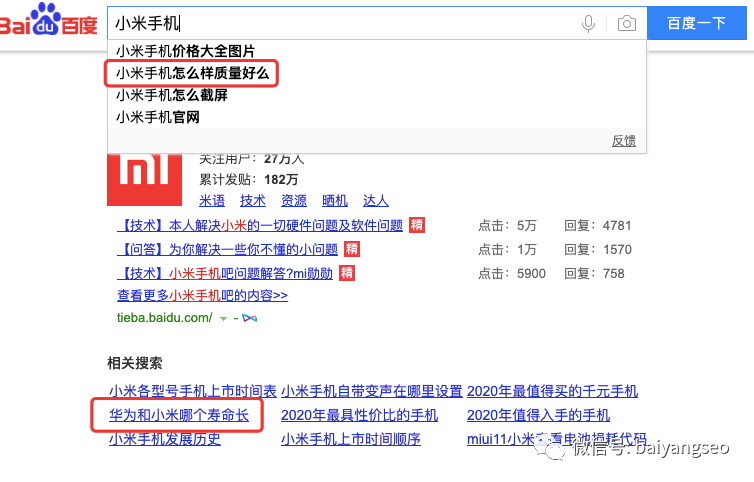The width and height of the screenshot is (754, 482).
Task: Click the Xiaomi MI logo thumbnail
Action: click(x=144, y=179)
